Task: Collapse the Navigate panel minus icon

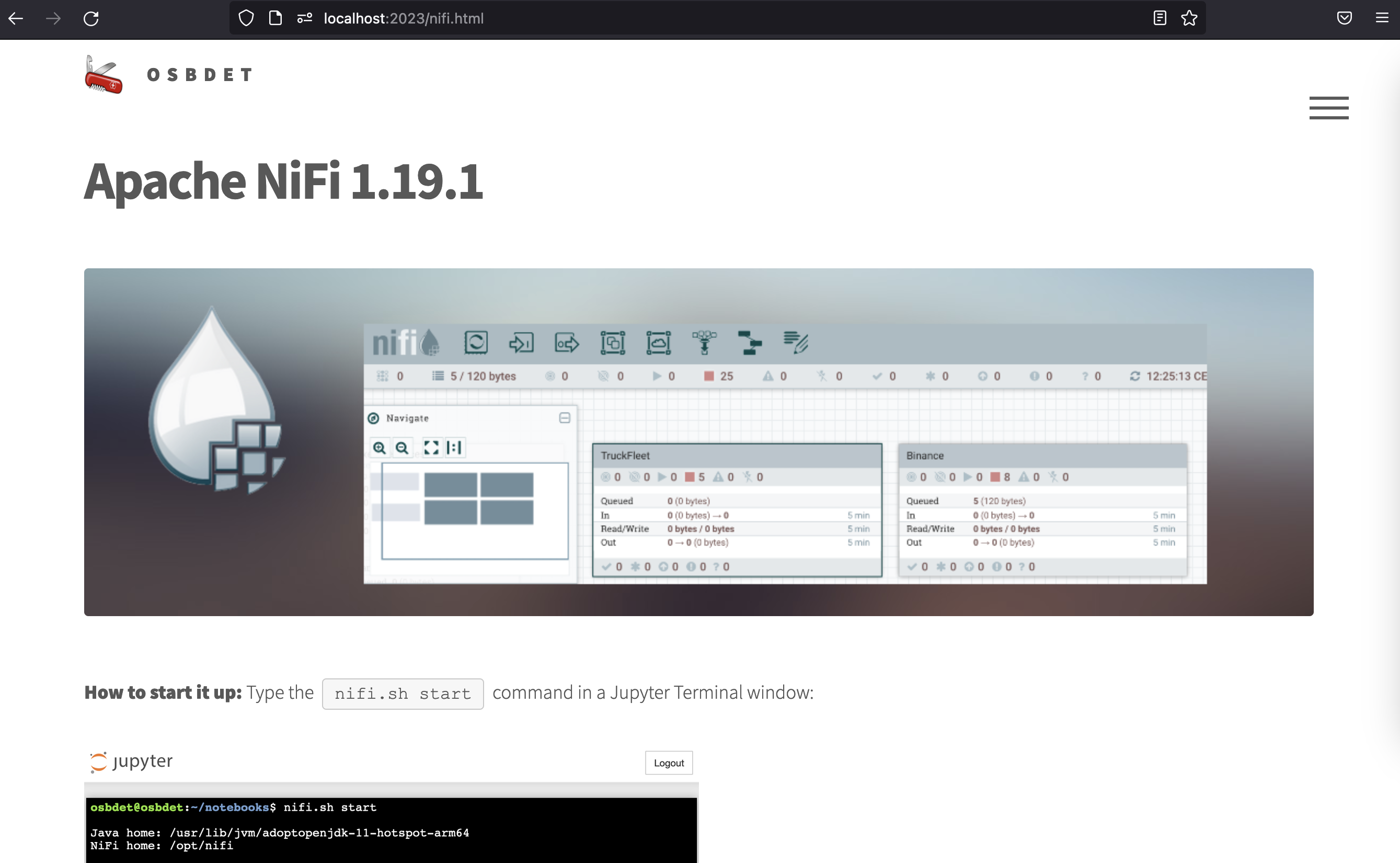Action: pyautogui.click(x=564, y=418)
